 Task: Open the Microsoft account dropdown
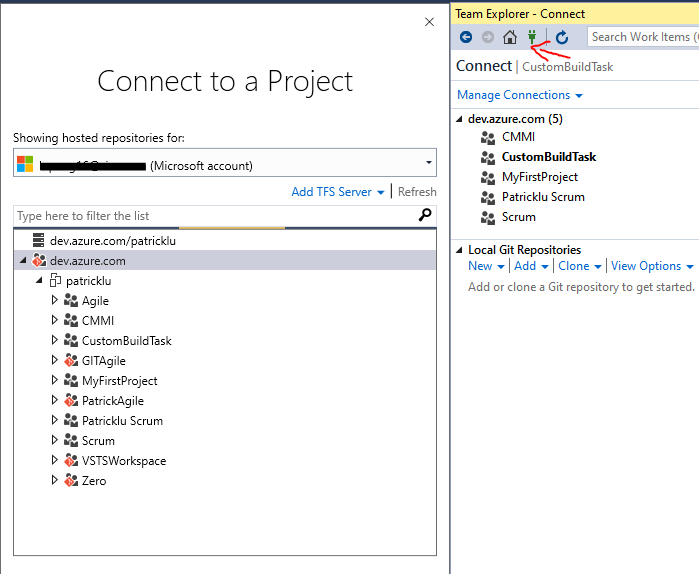tap(428, 162)
